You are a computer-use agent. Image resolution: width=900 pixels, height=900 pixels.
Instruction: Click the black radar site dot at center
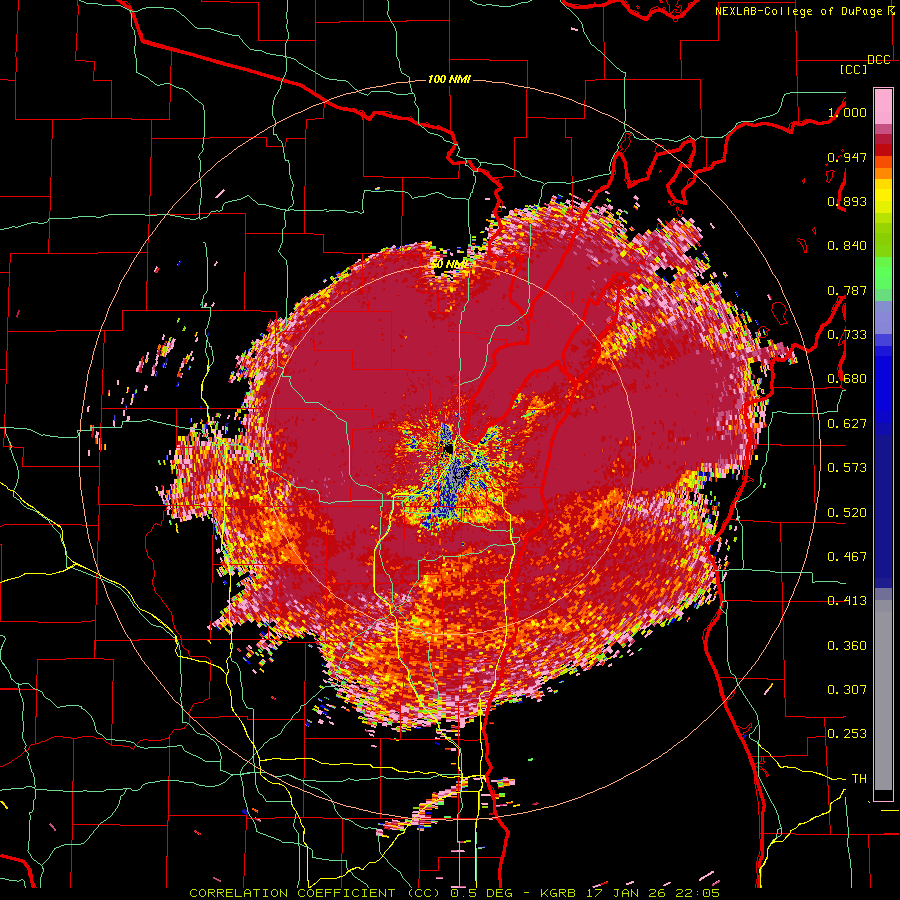(448, 448)
